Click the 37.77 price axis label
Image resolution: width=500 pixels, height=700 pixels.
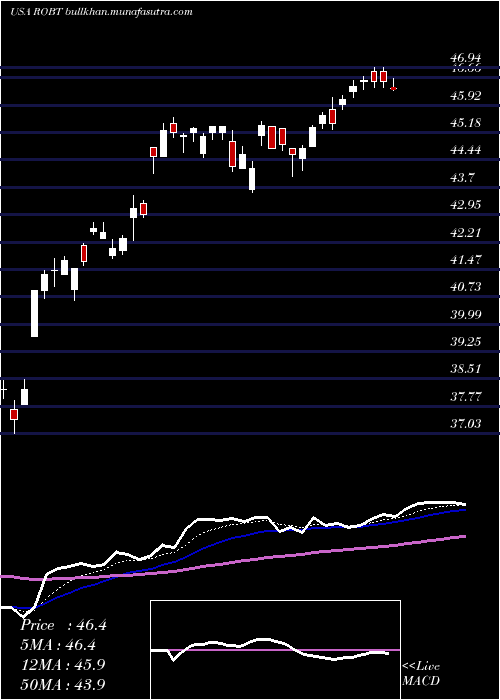click(466, 396)
